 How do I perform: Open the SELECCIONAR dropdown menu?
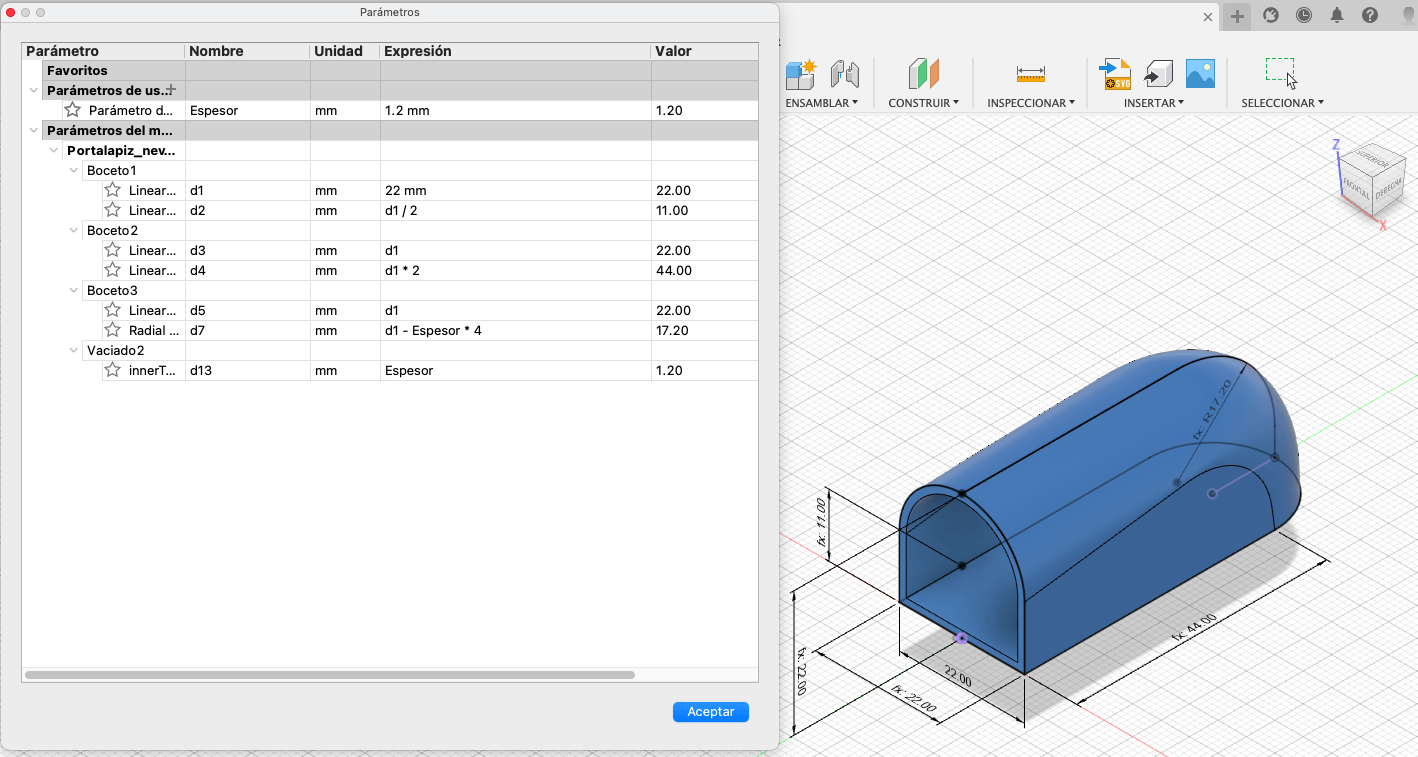click(1282, 103)
